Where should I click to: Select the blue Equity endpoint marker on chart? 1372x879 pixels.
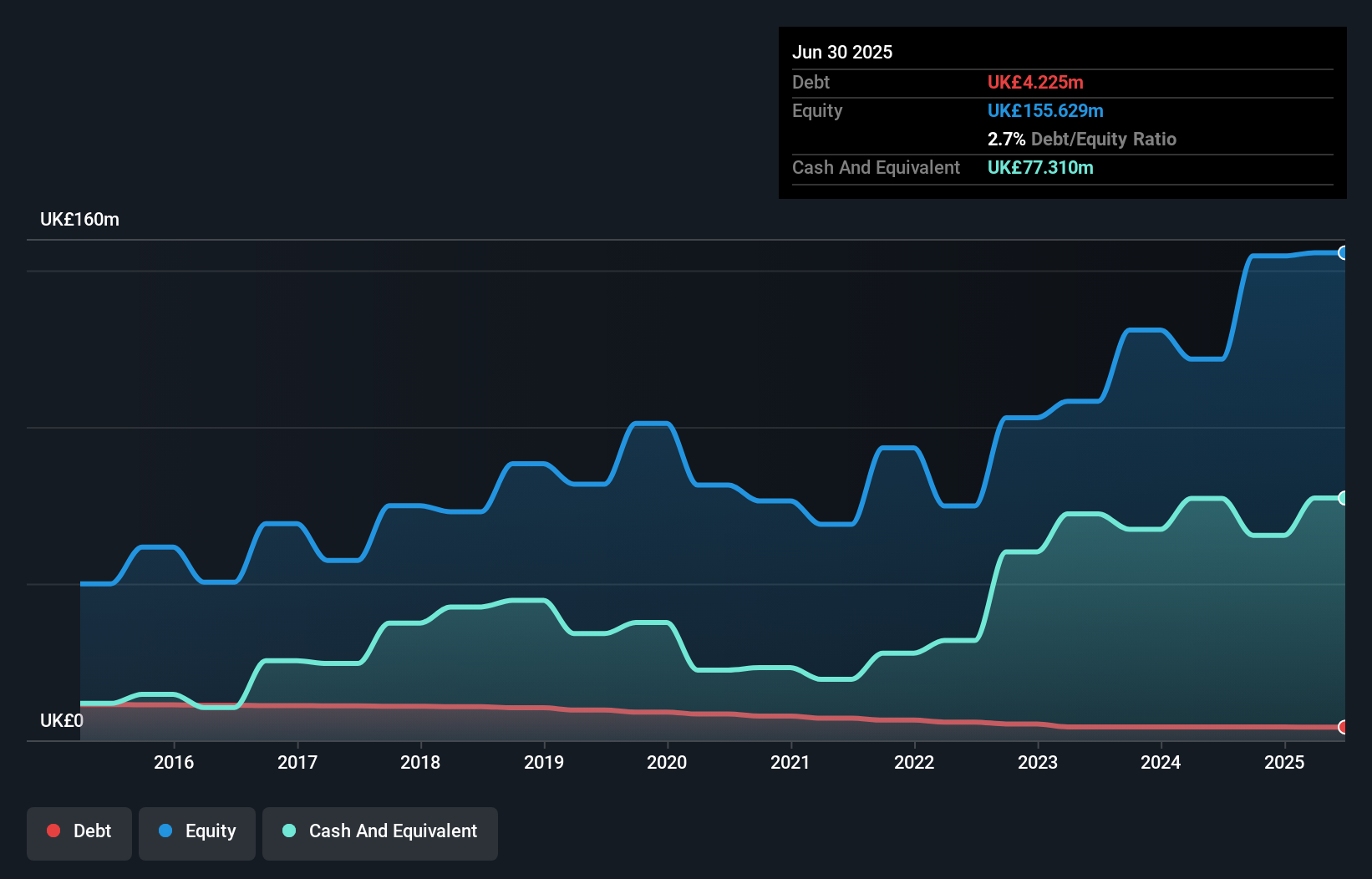coord(1343,252)
